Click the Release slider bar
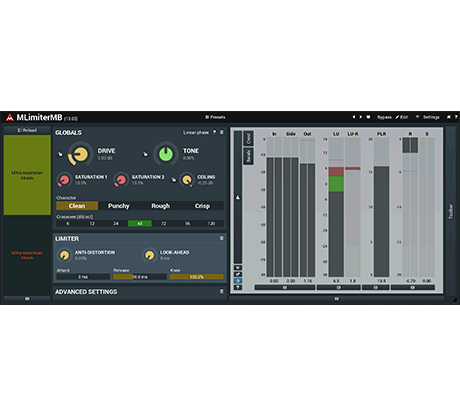This screenshot has width=460, height=416. 140,277
